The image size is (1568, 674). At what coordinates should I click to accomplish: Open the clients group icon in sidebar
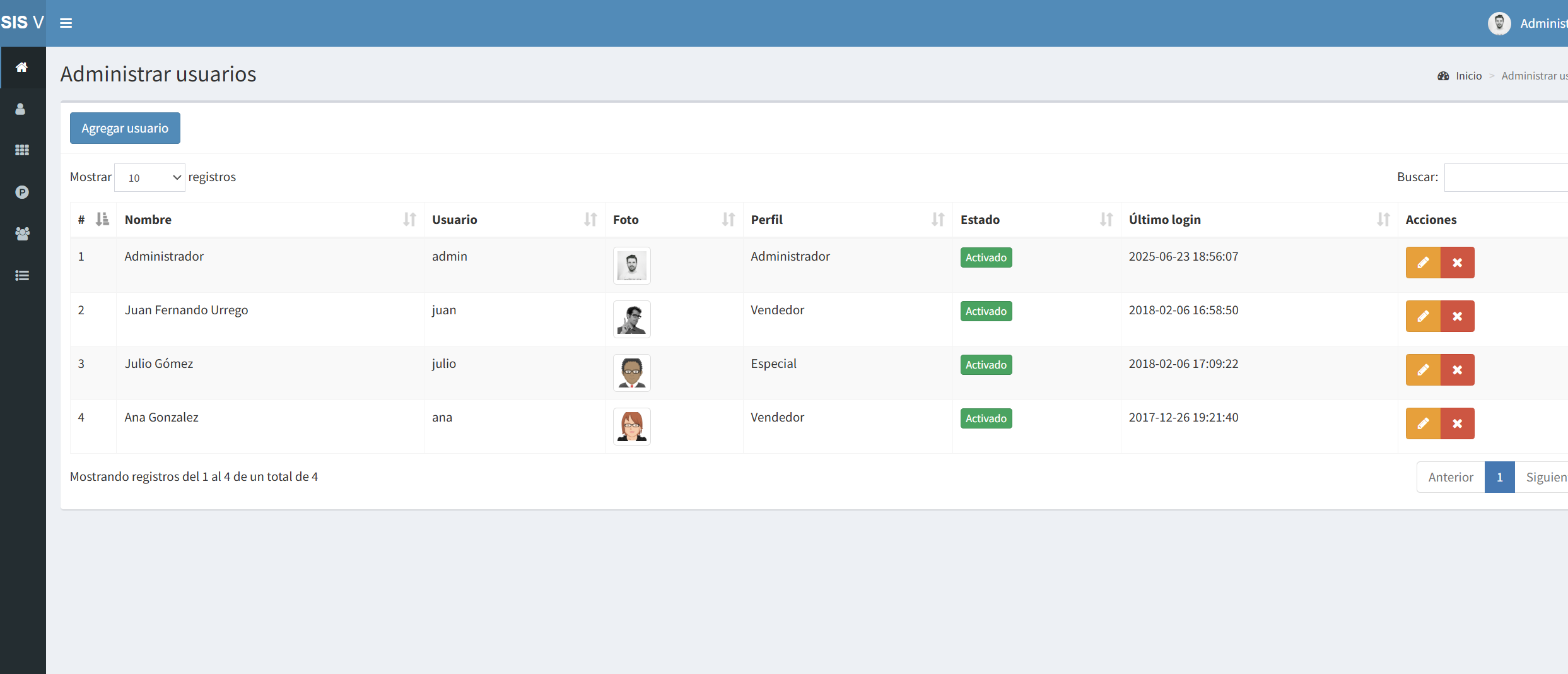pyautogui.click(x=22, y=234)
